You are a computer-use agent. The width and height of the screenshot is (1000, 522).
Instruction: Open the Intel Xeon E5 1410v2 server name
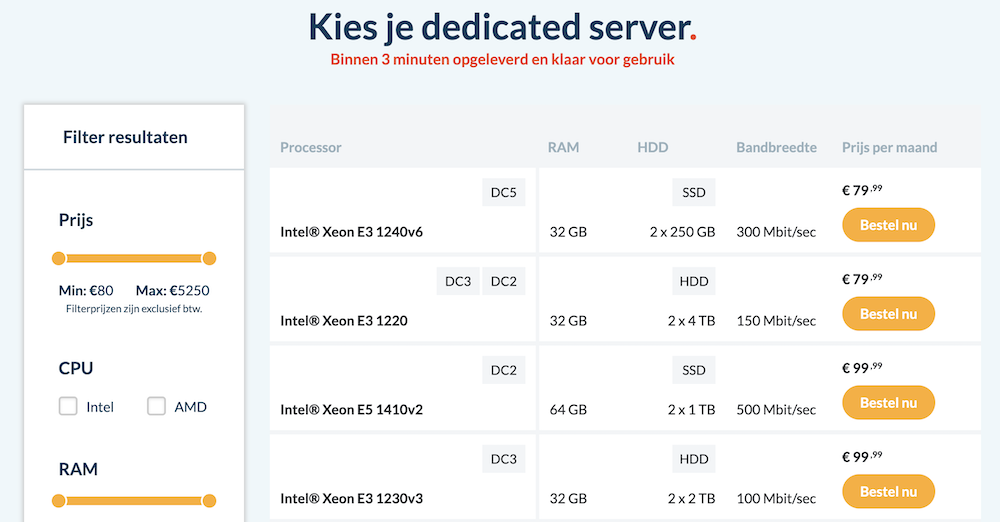click(351, 410)
